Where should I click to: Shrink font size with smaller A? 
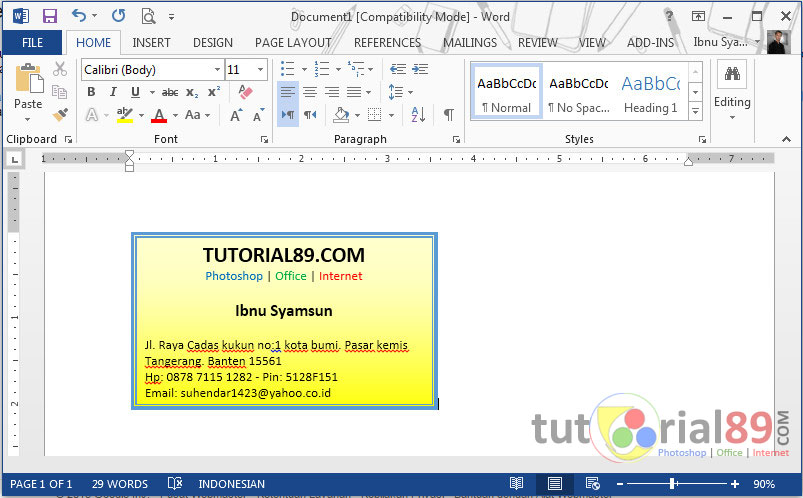(x=259, y=115)
